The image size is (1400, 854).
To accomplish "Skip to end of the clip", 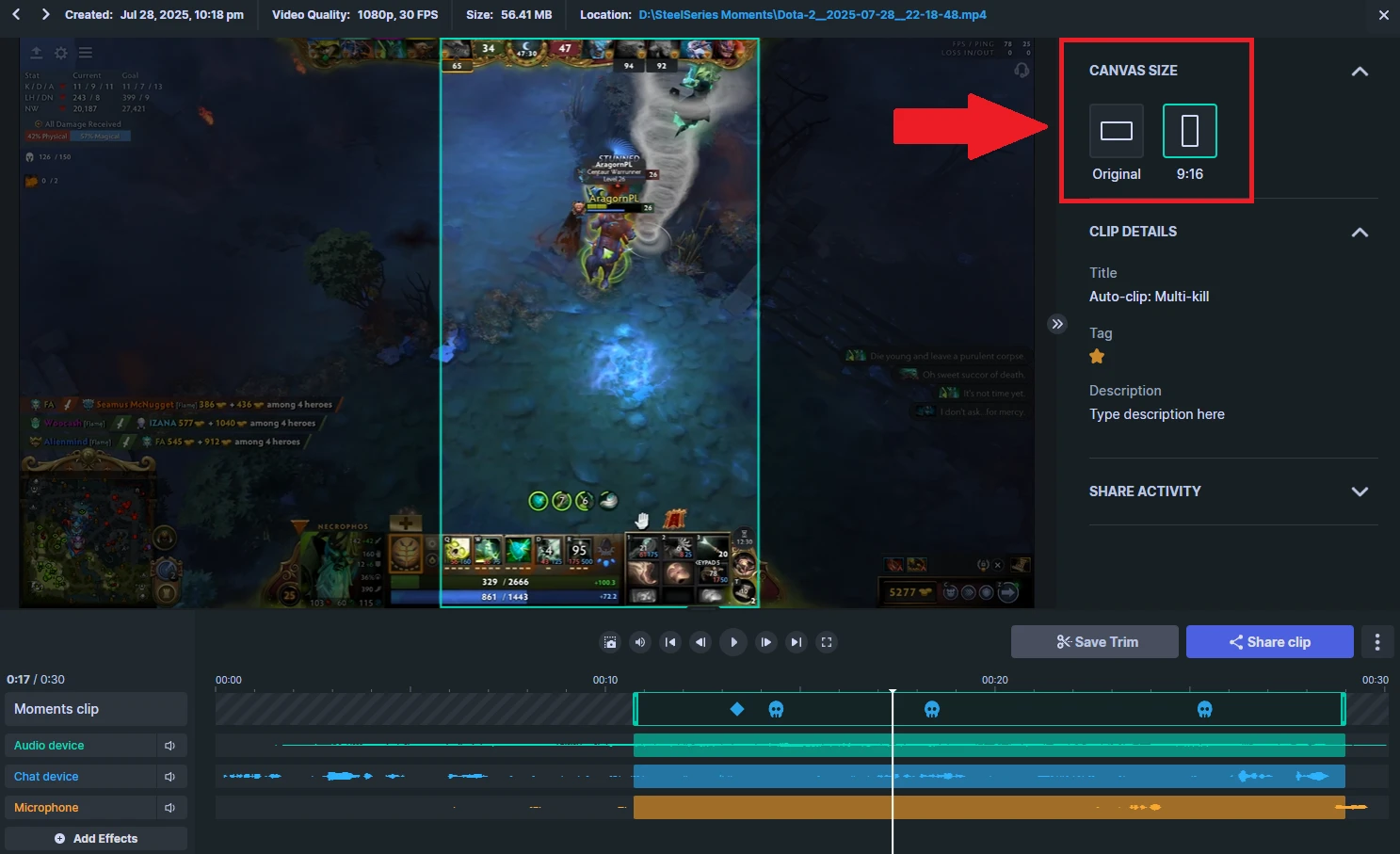I will tap(797, 642).
